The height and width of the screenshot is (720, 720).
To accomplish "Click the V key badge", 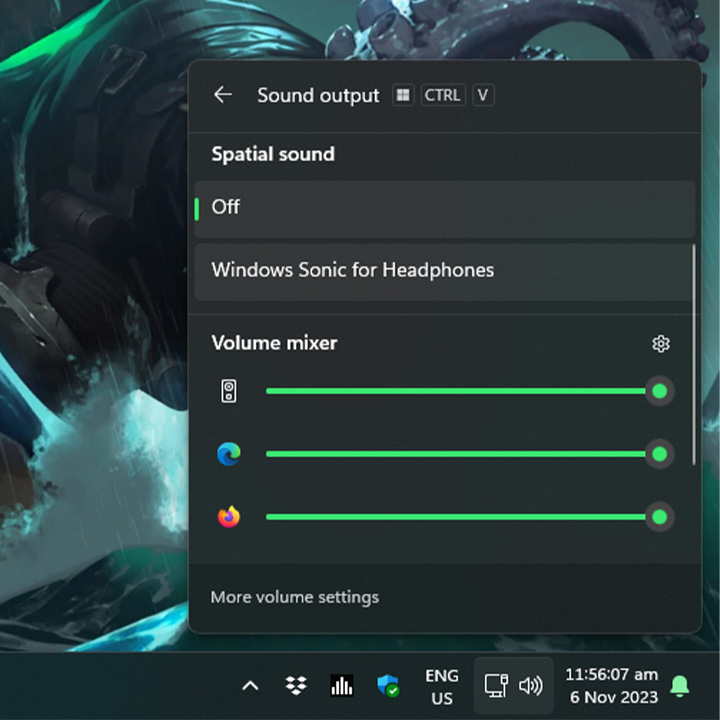I will point(483,95).
